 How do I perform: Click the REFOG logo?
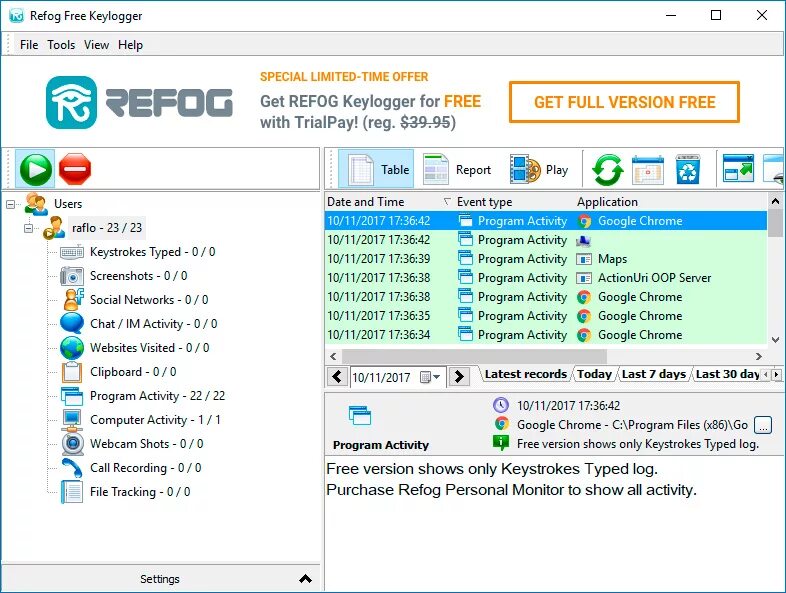pos(139,102)
